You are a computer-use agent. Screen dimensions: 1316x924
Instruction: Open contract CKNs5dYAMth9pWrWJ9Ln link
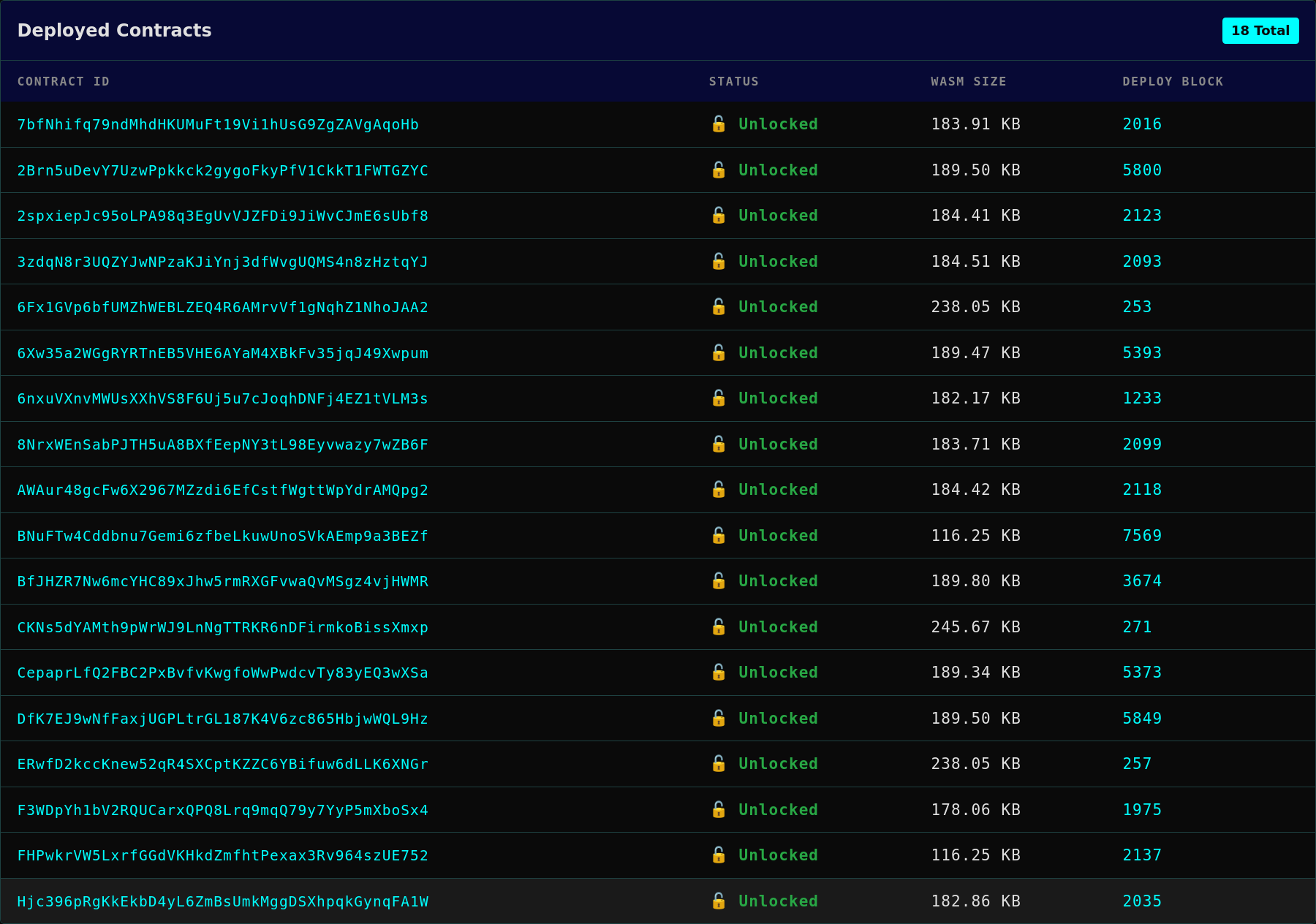click(223, 627)
